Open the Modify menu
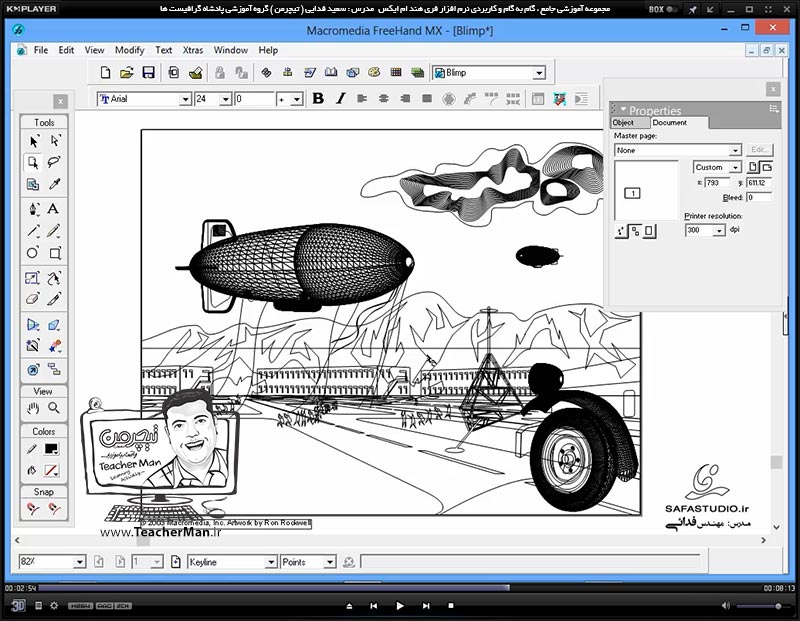The image size is (800, 621). [x=130, y=50]
